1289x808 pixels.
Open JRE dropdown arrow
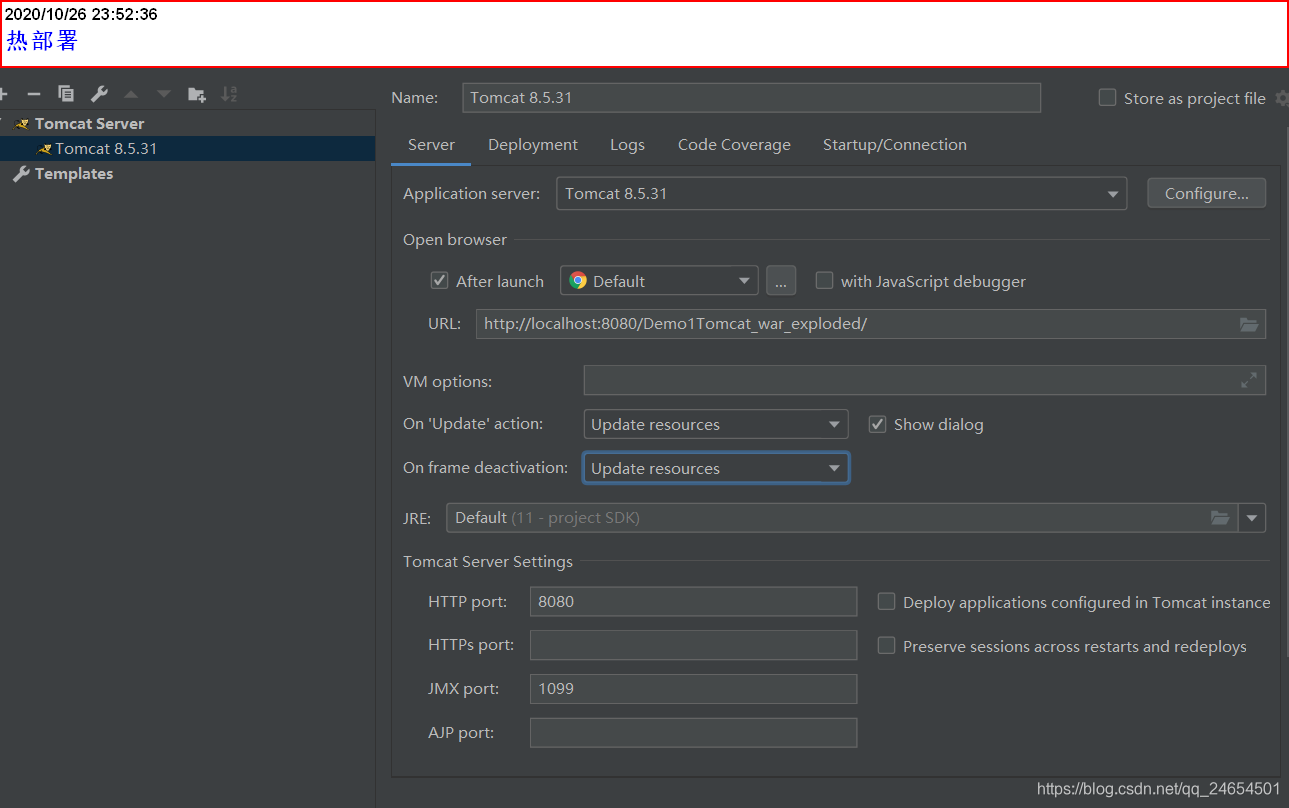[x=1252, y=518]
